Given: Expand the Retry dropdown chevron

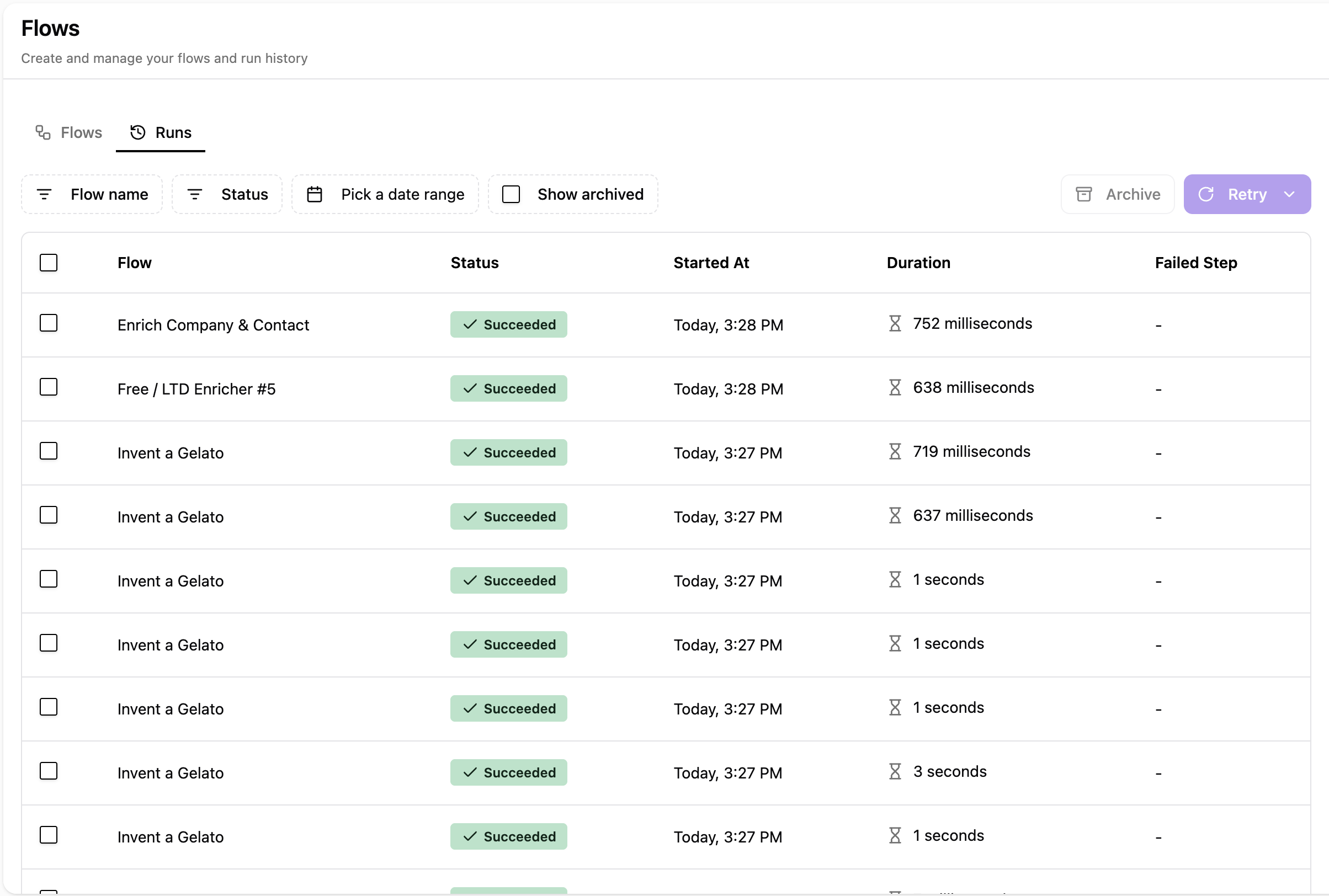Looking at the screenshot, I should tap(1290, 194).
